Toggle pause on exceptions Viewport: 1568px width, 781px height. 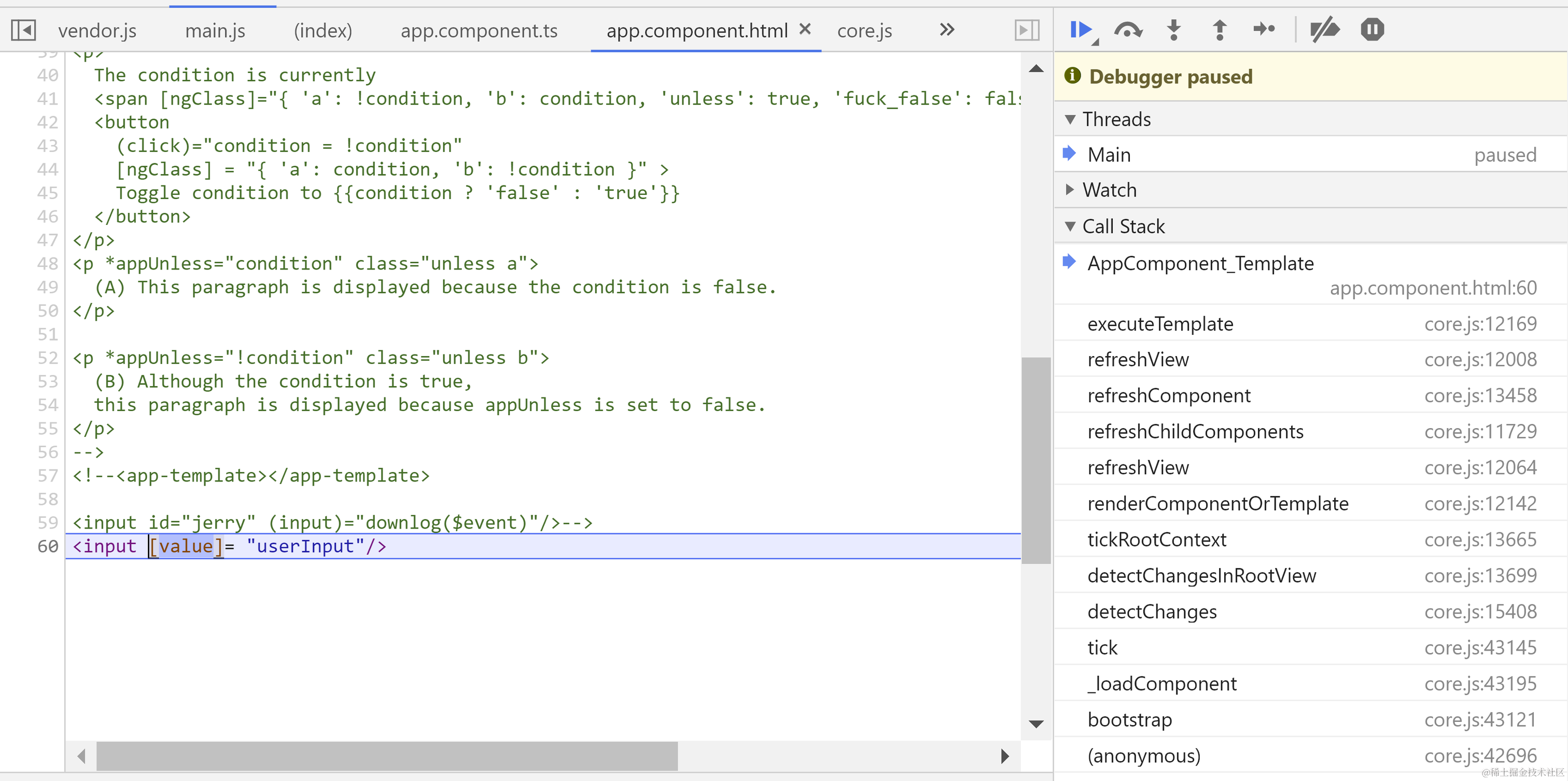coord(1372,29)
